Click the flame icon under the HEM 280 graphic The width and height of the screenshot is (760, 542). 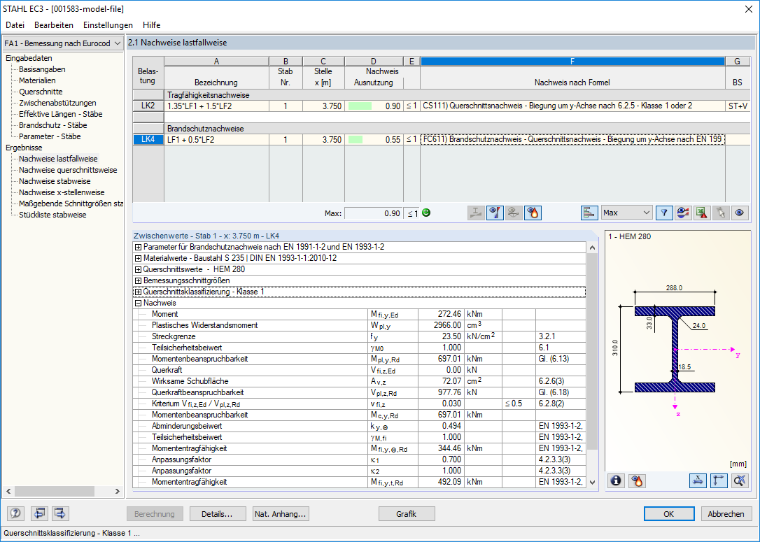[637, 480]
